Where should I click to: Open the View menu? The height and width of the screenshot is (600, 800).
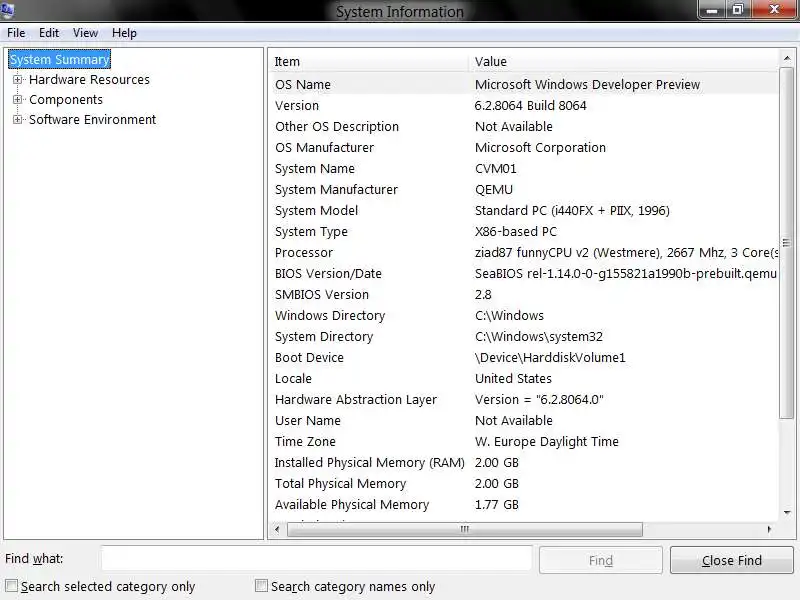(x=85, y=33)
